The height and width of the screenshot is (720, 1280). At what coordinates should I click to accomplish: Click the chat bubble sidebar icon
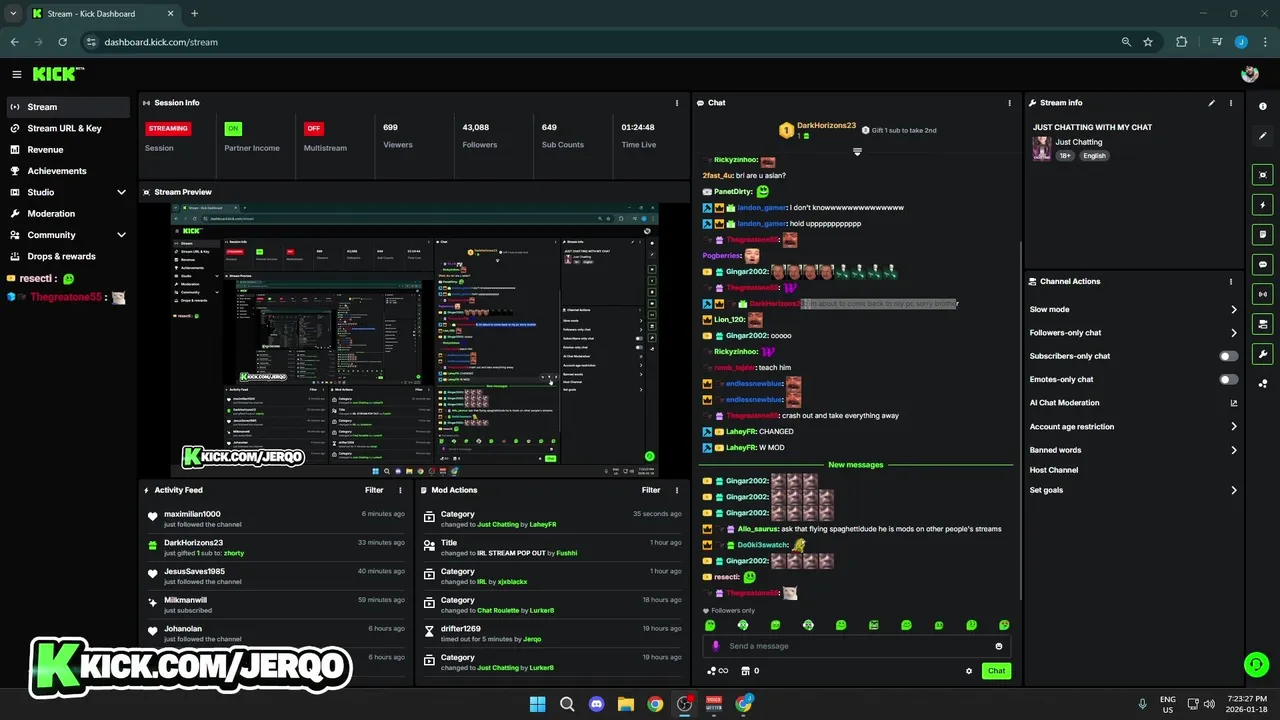[x=1263, y=264]
